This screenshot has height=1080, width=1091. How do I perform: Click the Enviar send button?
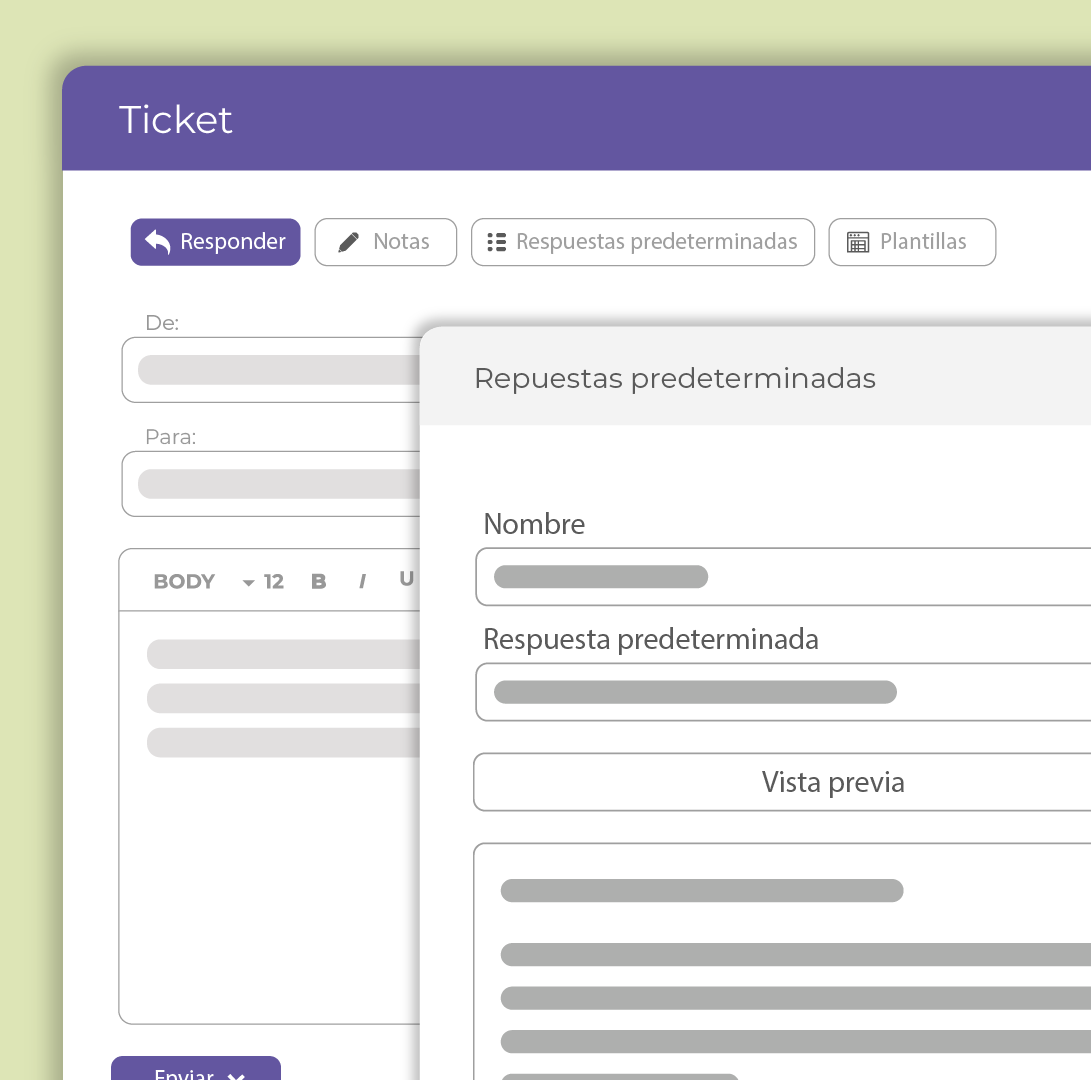tap(196, 1068)
